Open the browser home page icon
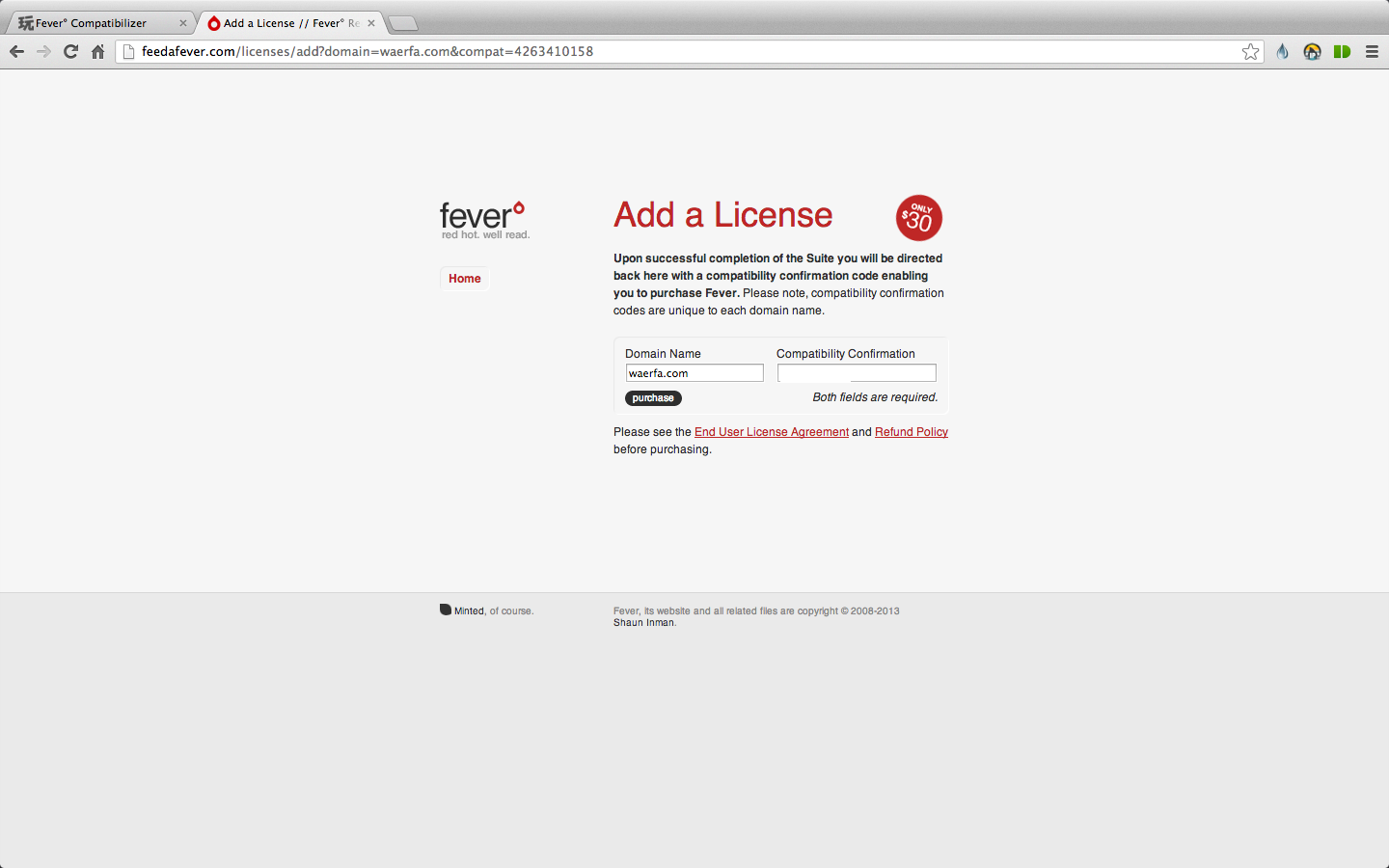Image resolution: width=1389 pixels, height=868 pixels. 97,52
